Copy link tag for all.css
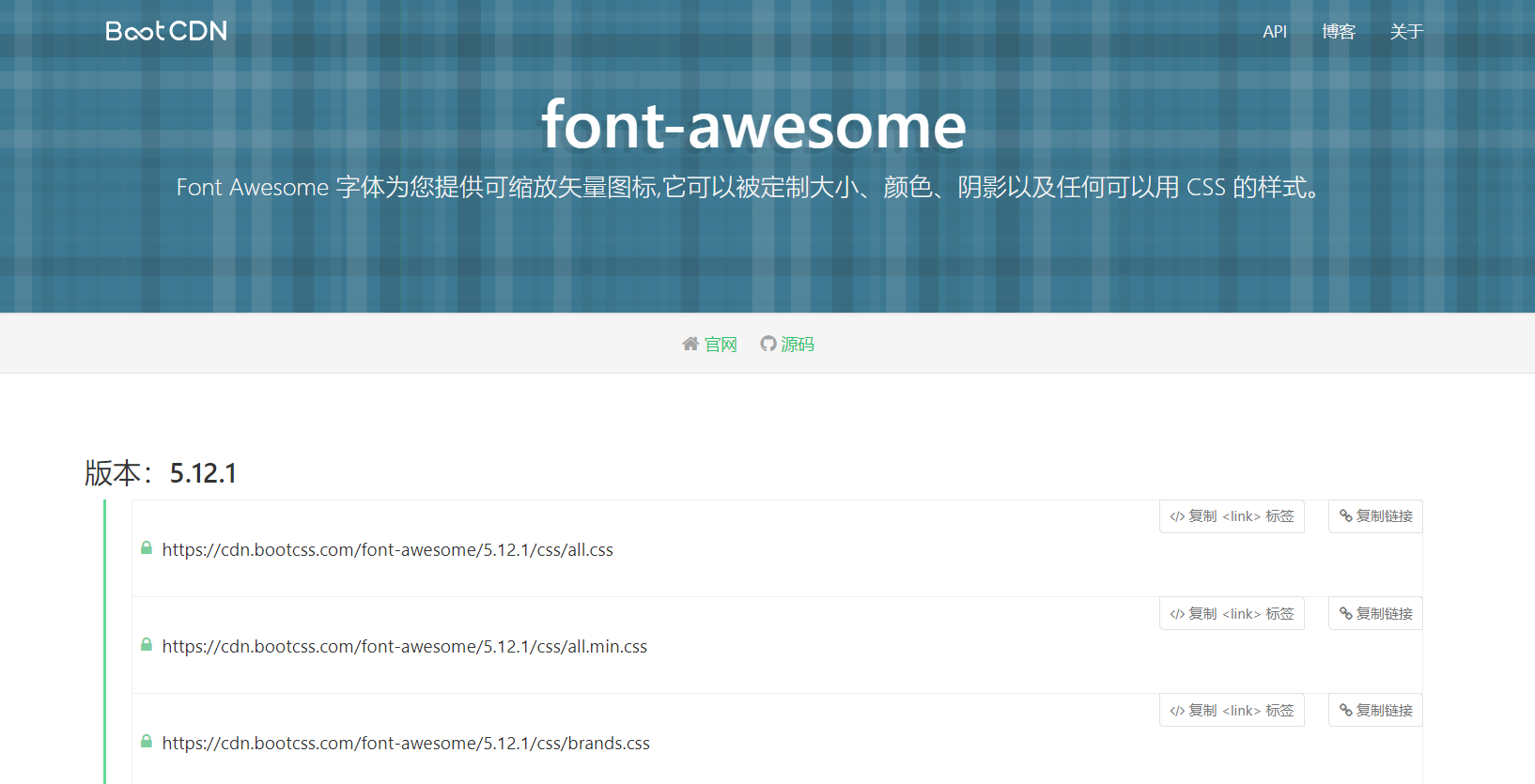This screenshot has width=1535, height=784. click(1232, 516)
